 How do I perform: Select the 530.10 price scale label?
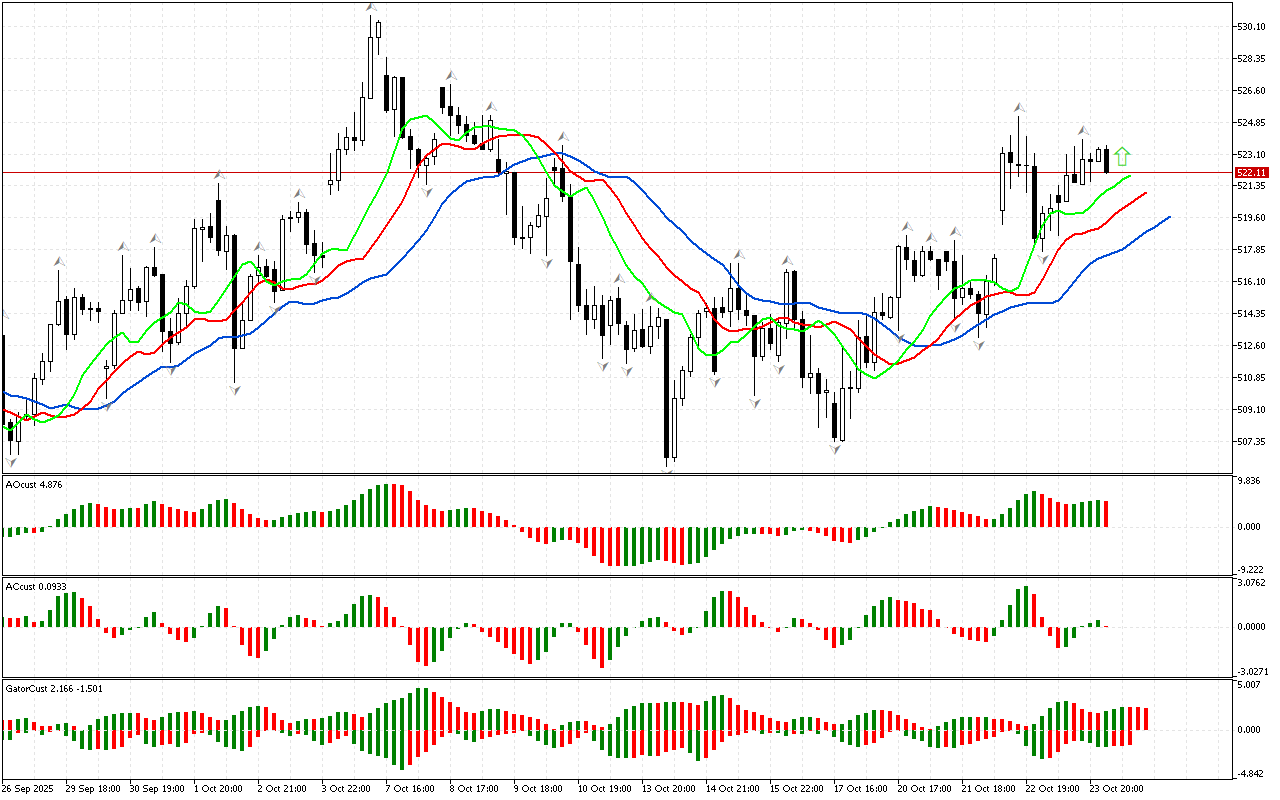click(1254, 26)
